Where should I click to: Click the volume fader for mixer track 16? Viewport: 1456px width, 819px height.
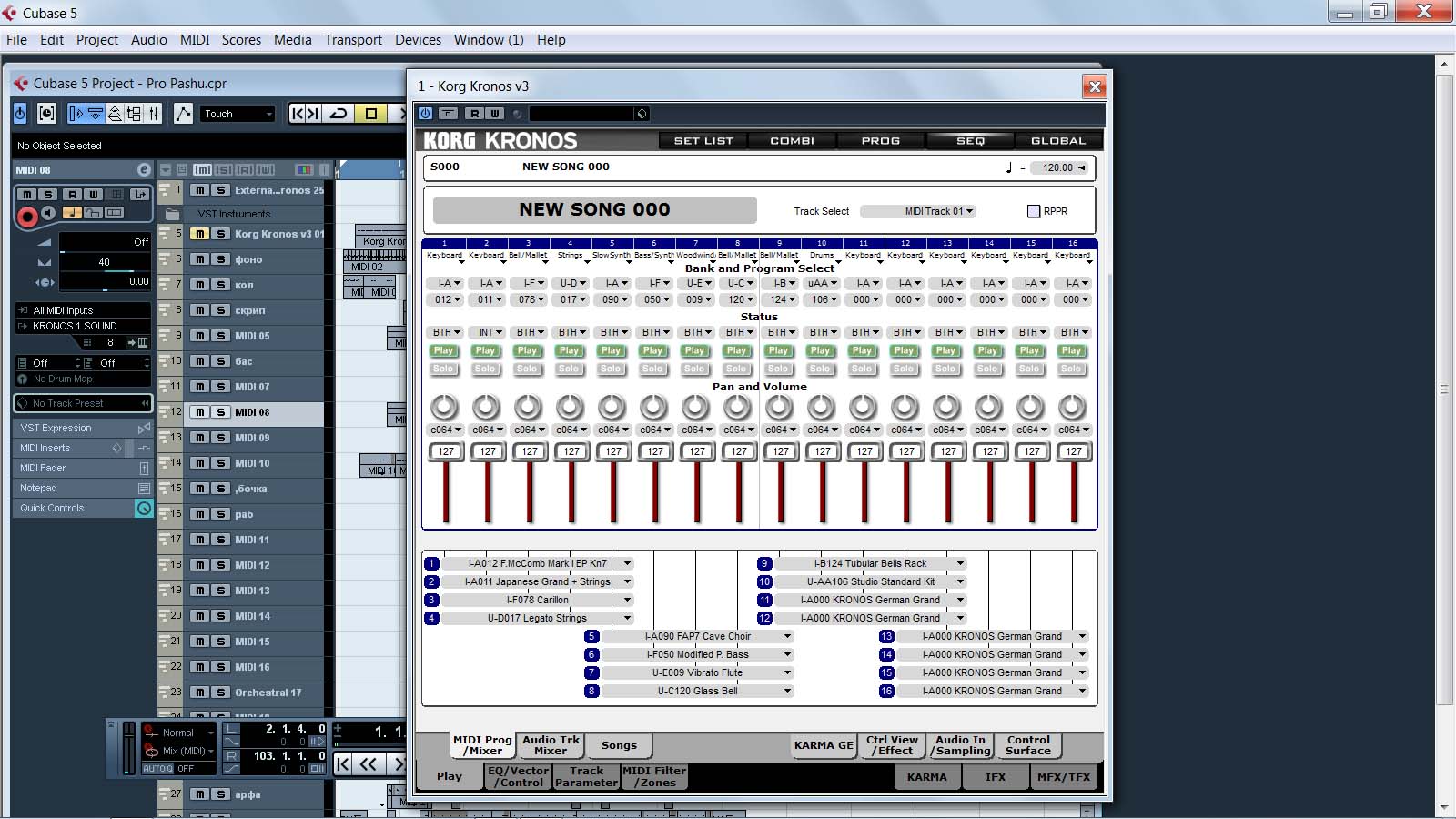pos(1074,492)
